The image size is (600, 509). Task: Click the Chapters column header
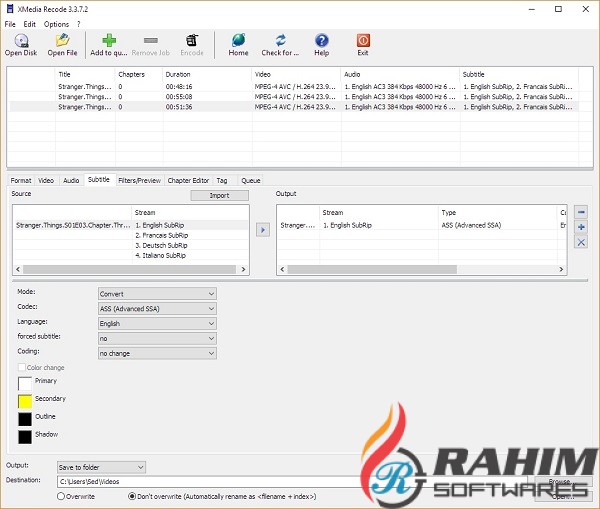tap(139, 74)
